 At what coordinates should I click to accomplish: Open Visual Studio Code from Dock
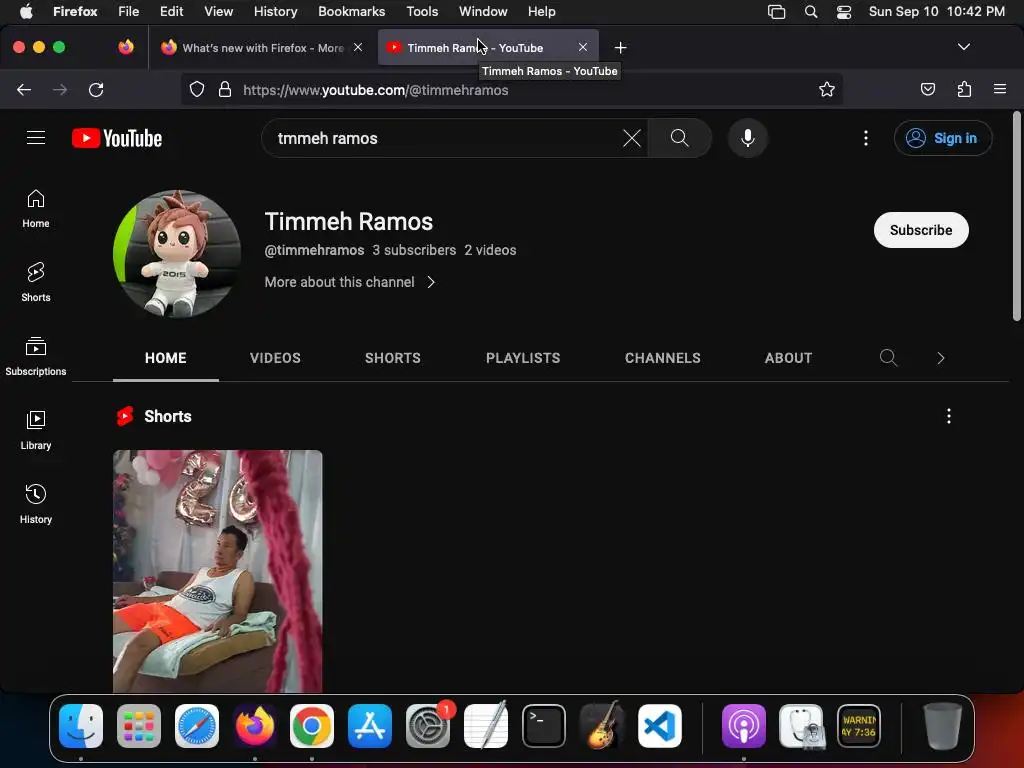pyautogui.click(x=659, y=726)
